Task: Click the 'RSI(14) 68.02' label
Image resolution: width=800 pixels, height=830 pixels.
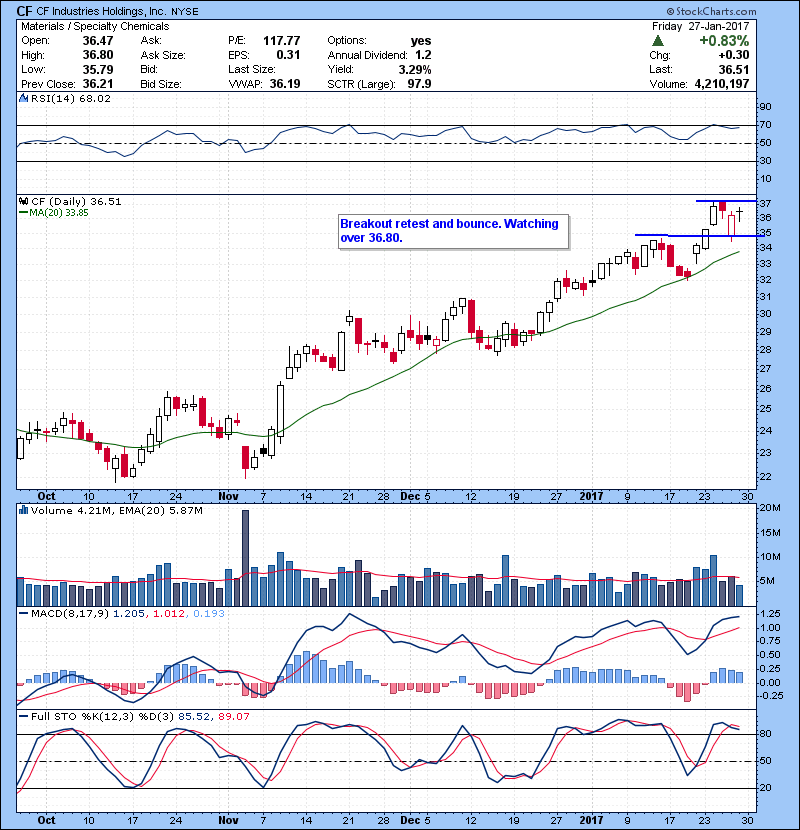Action: pos(71,98)
